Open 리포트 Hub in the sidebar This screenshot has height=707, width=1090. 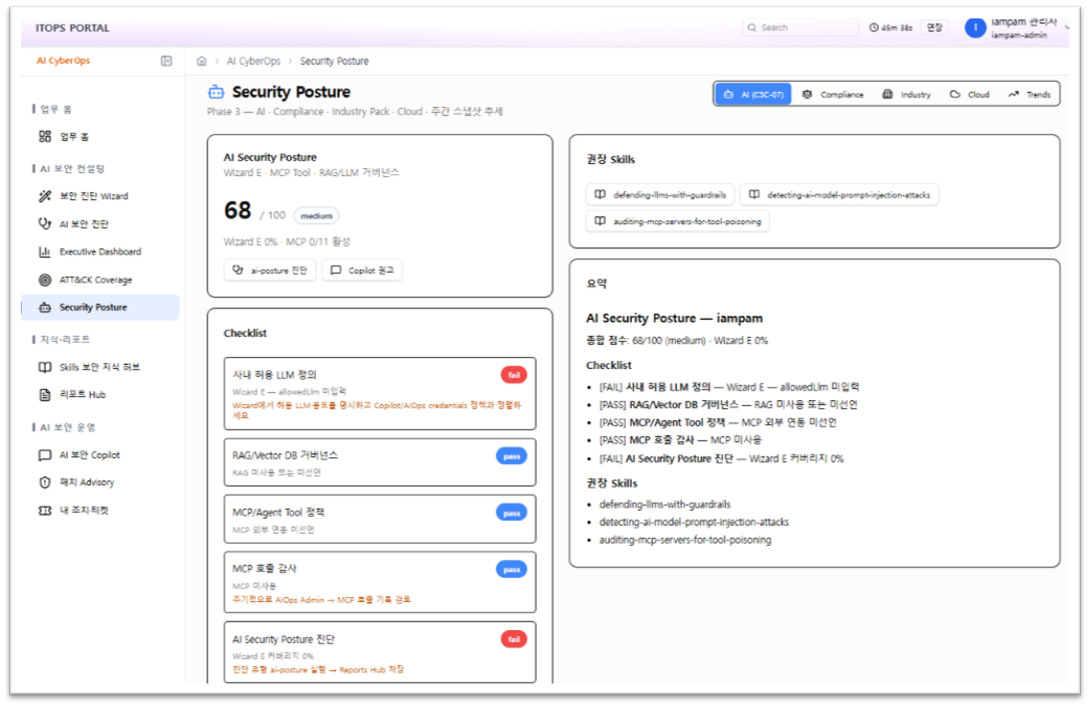point(101,395)
